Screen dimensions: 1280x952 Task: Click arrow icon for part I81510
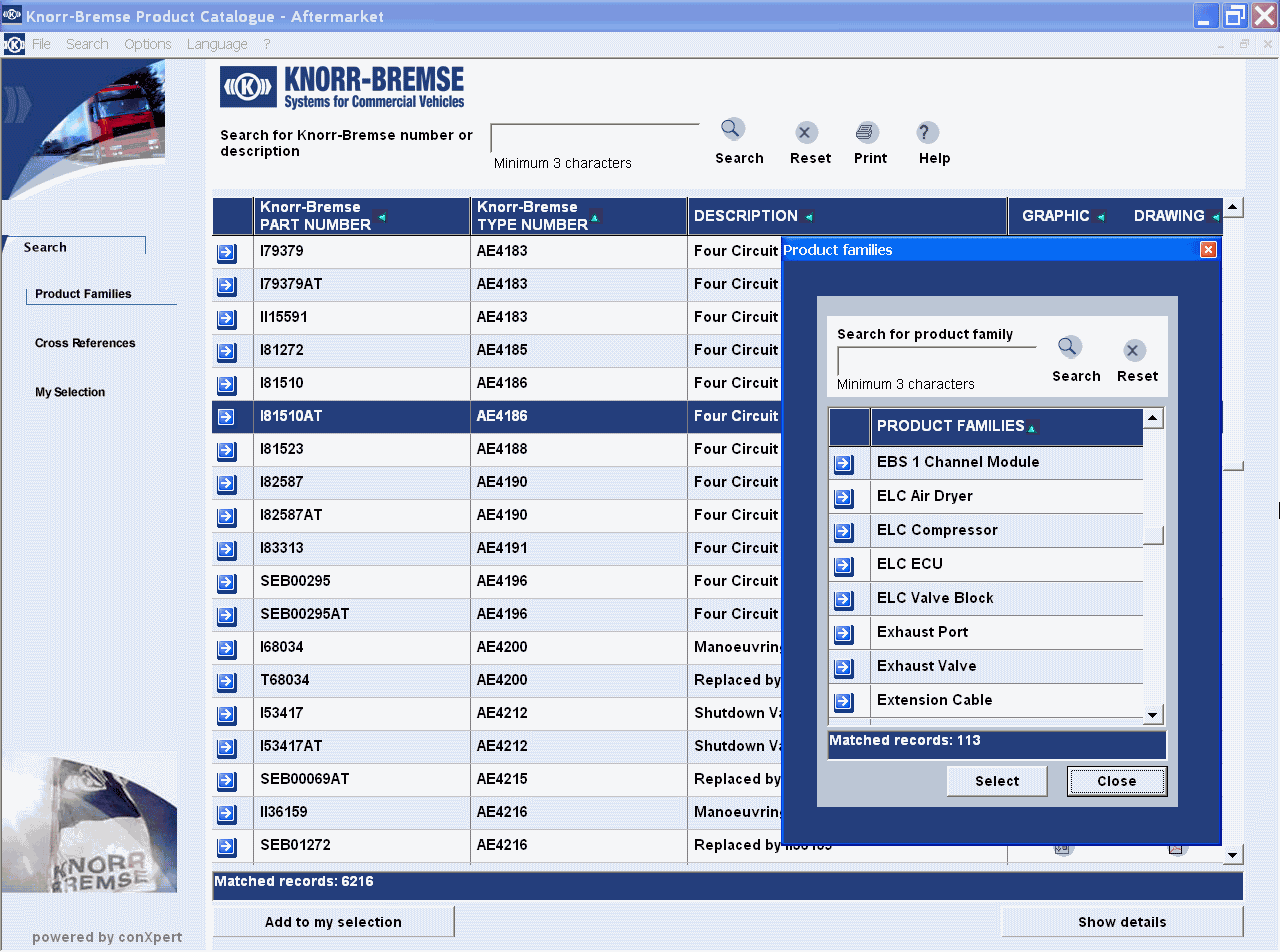[227, 385]
